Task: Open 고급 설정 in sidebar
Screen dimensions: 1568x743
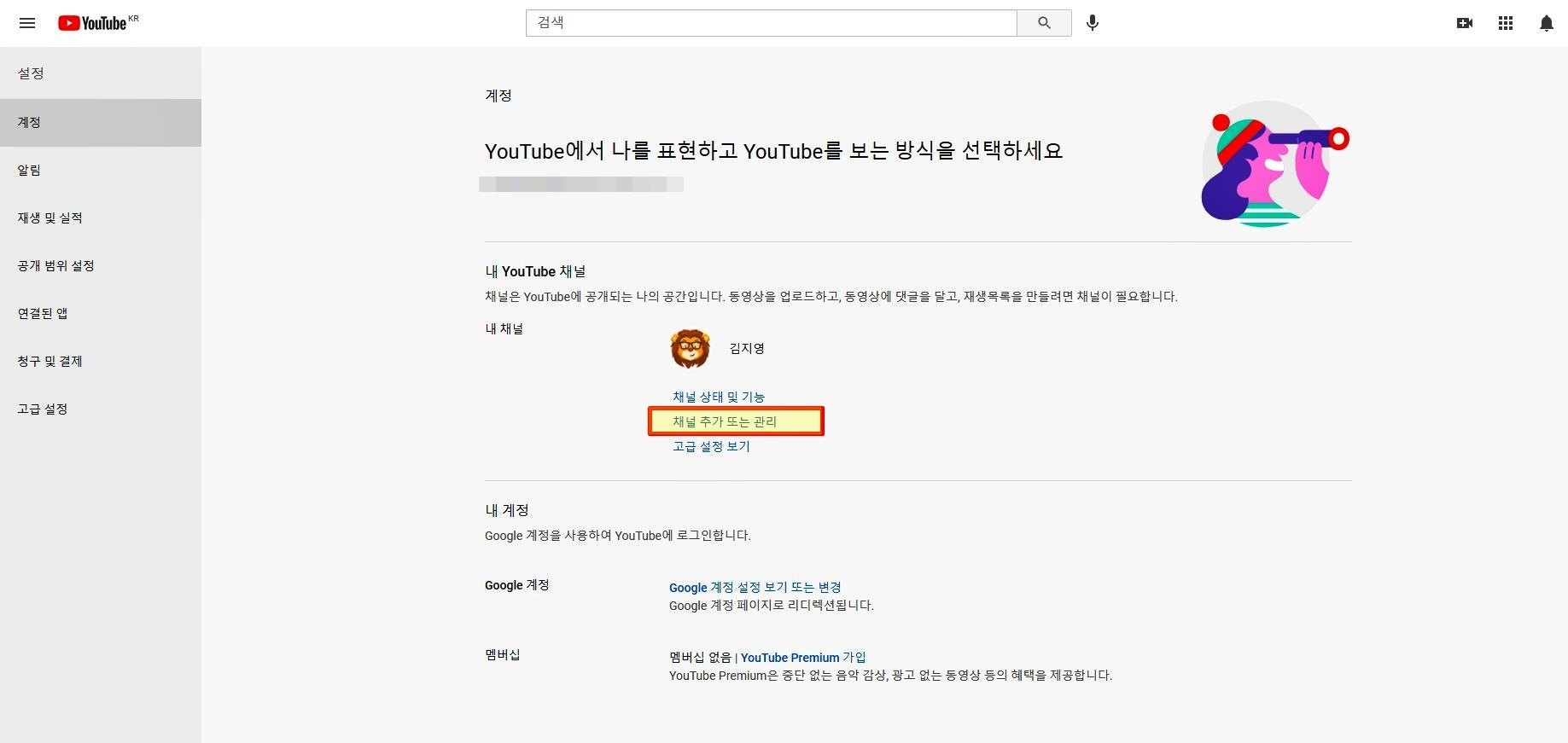Action: click(101, 409)
